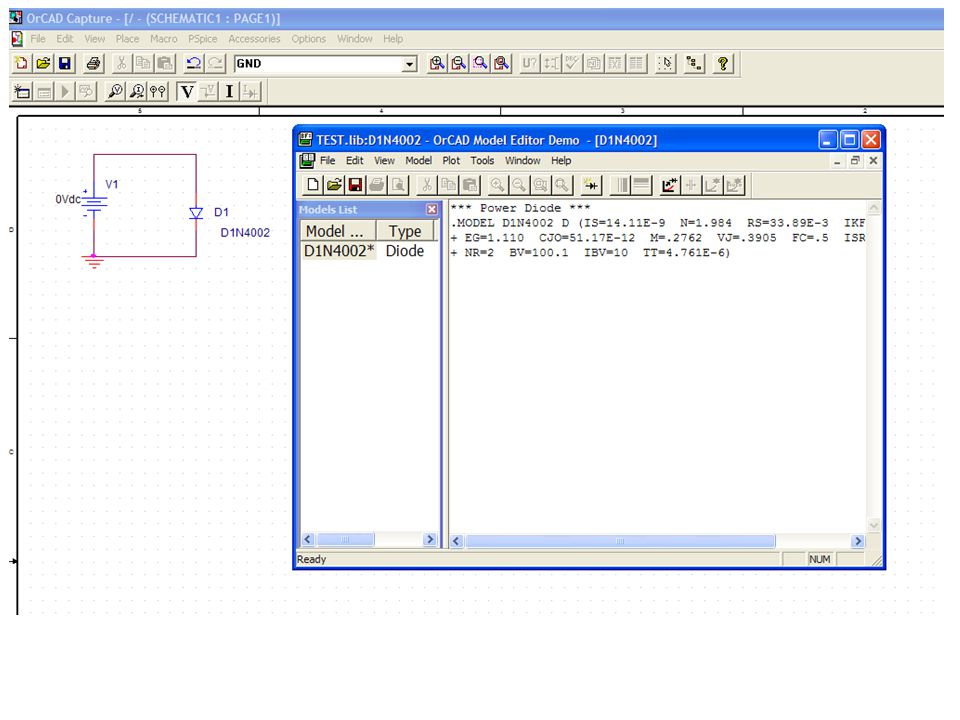Select V1 voltage source symbol on schematic
The image size is (960, 720).
[94, 203]
